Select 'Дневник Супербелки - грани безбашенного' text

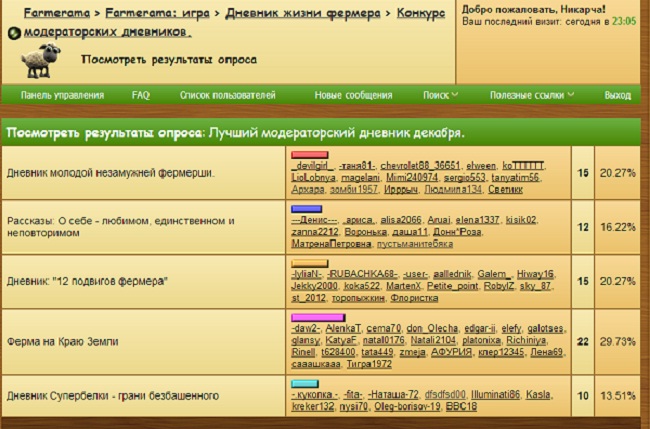(x=113, y=396)
